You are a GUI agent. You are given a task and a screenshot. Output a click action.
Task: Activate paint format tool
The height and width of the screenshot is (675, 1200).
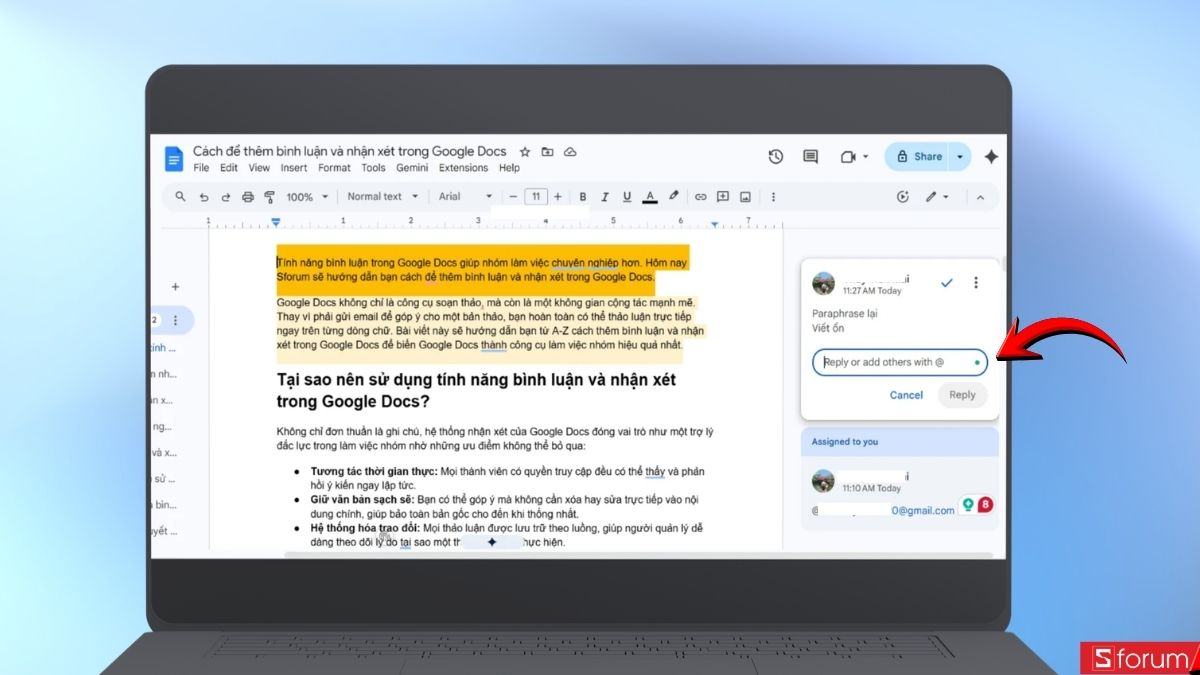(x=269, y=197)
